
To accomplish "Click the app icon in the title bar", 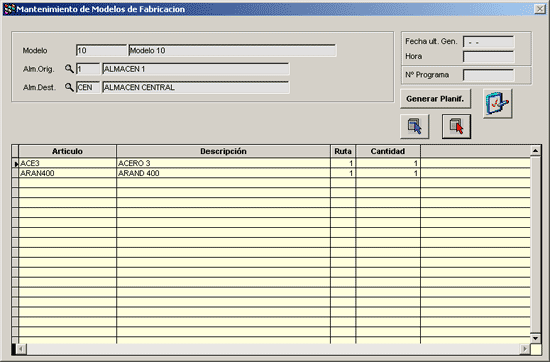I will [9, 9].
